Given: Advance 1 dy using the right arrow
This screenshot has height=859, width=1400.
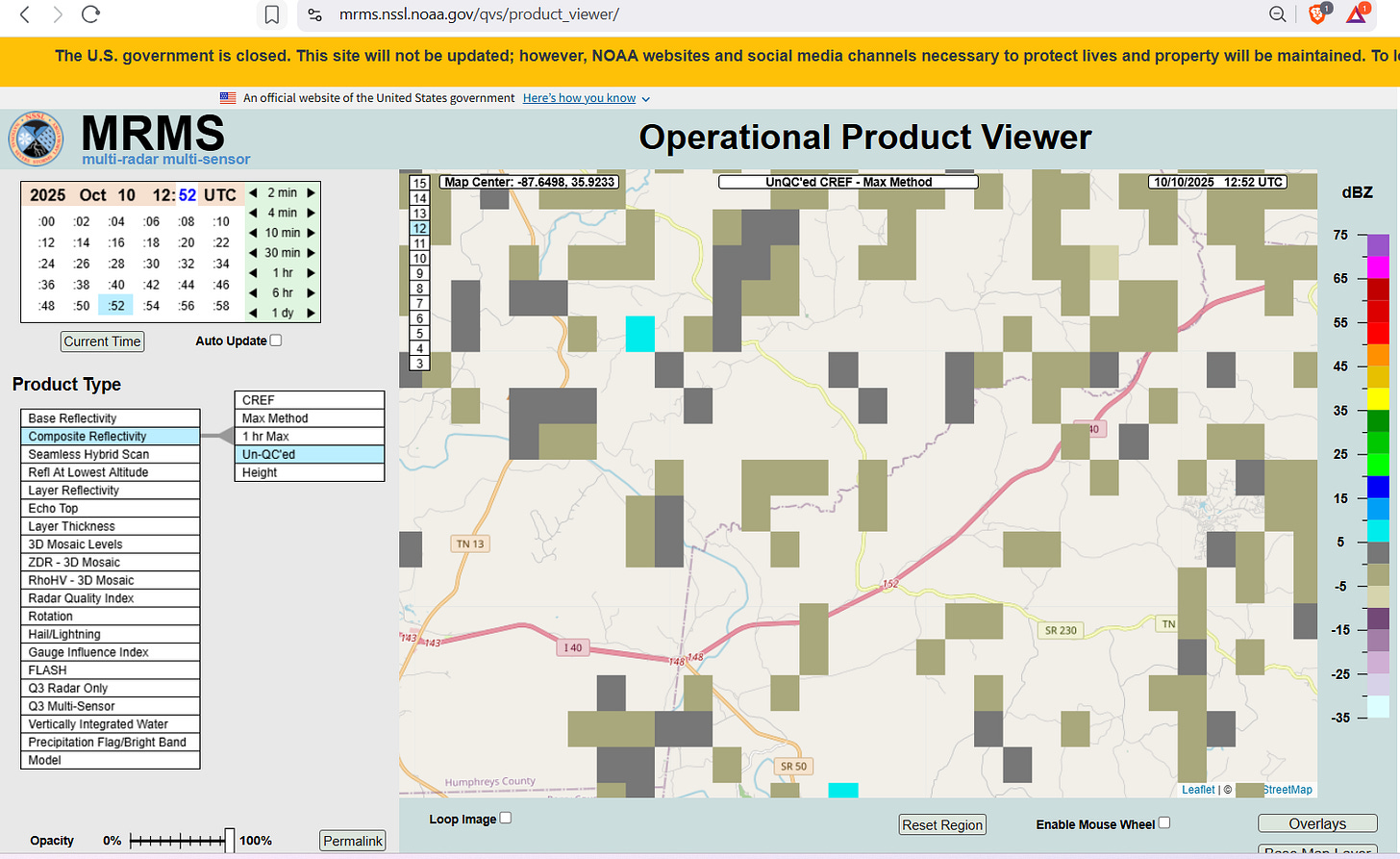Looking at the screenshot, I should (311, 313).
